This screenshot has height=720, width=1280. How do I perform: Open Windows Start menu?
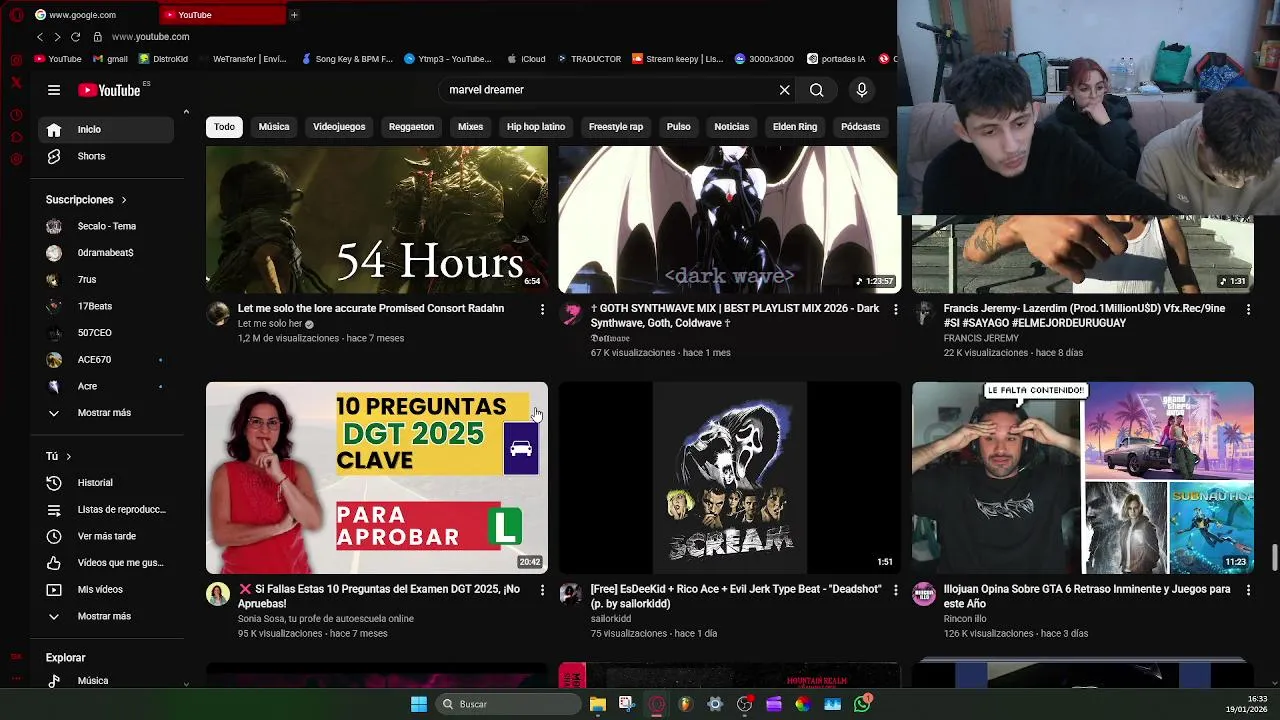[x=419, y=704]
